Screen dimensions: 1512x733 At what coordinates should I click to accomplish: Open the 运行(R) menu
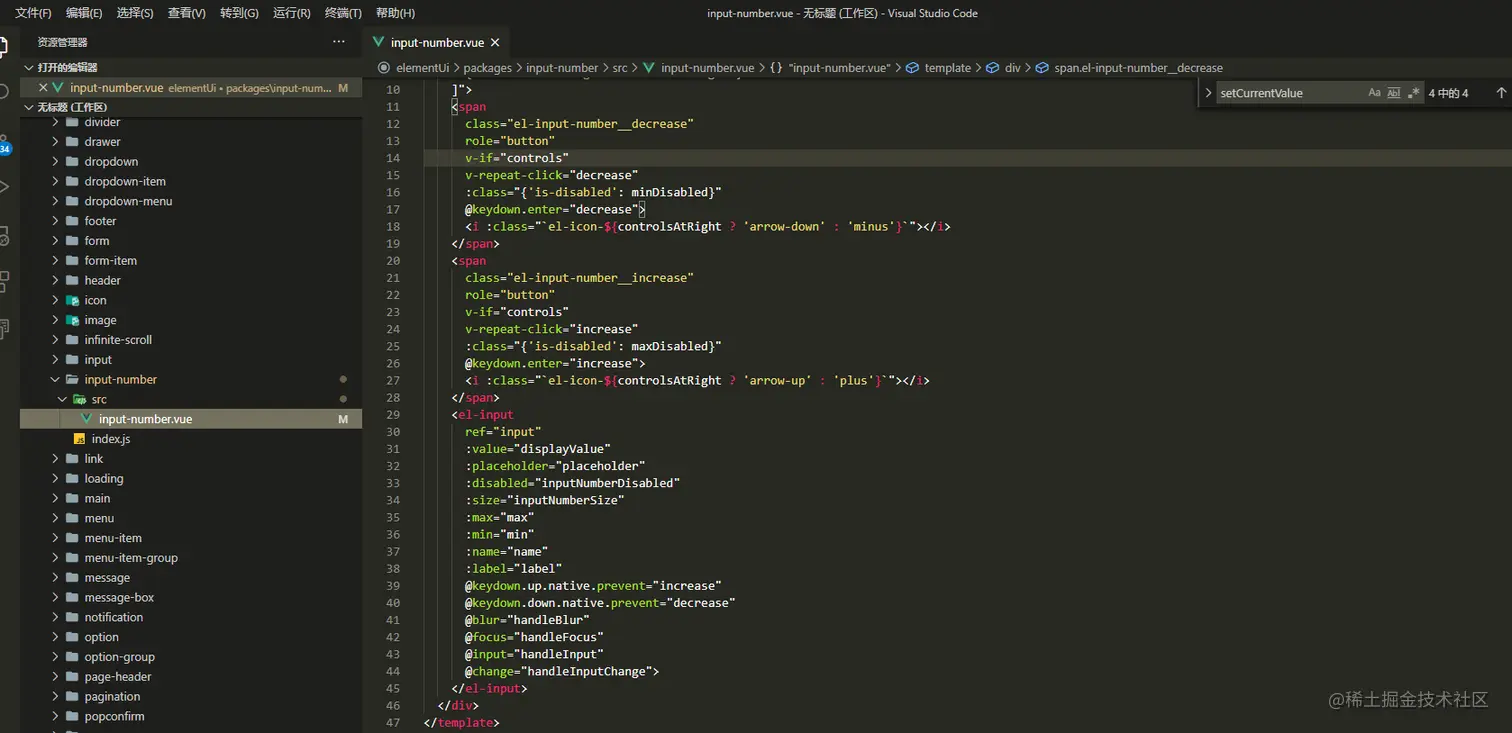tap(291, 13)
